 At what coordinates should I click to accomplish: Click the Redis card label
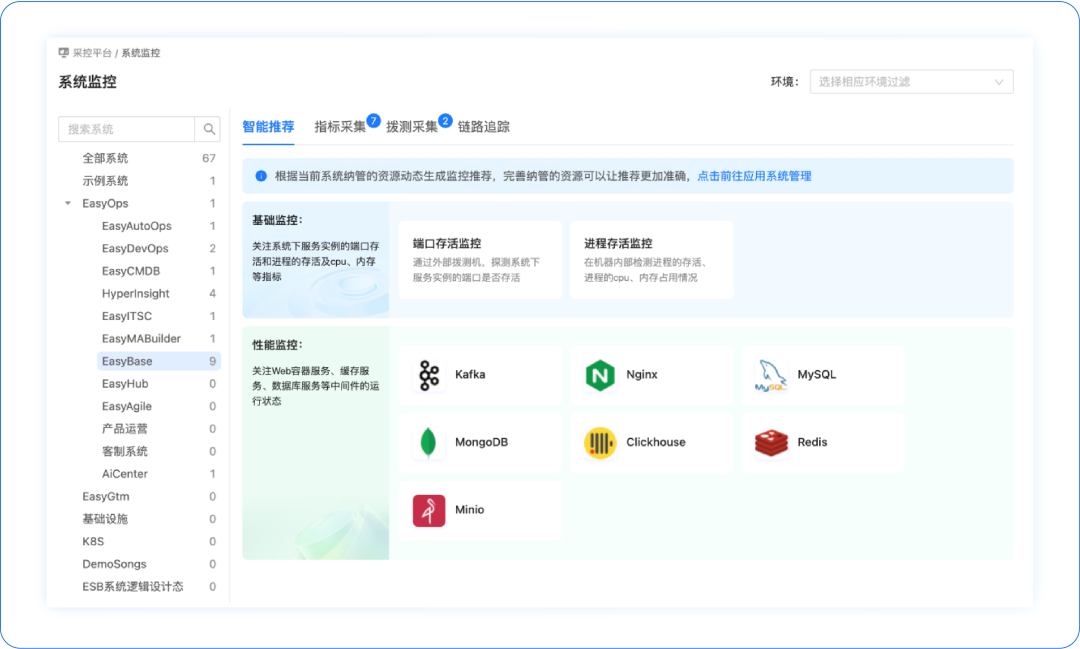point(812,442)
